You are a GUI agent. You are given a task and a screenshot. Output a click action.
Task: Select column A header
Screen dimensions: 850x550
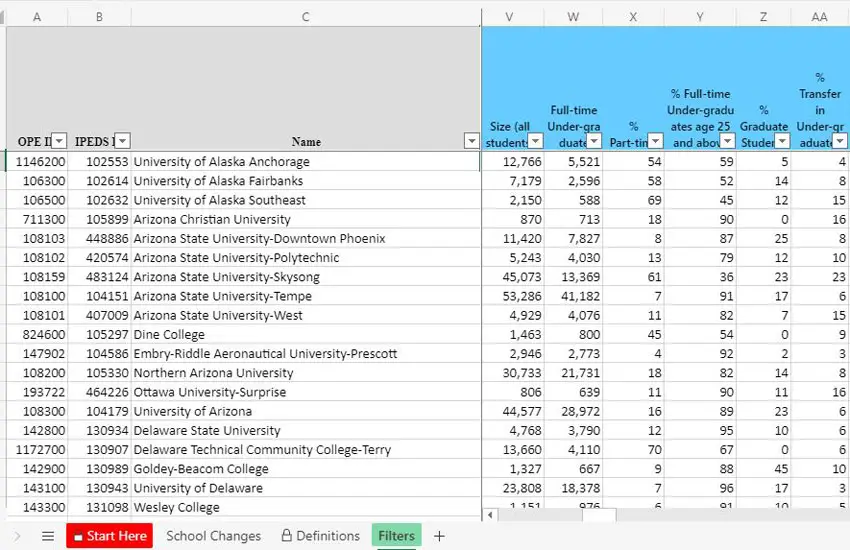coord(37,17)
